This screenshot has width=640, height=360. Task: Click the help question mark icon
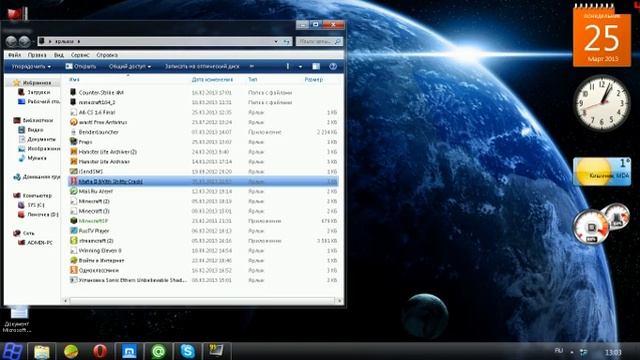click(333, 67)
